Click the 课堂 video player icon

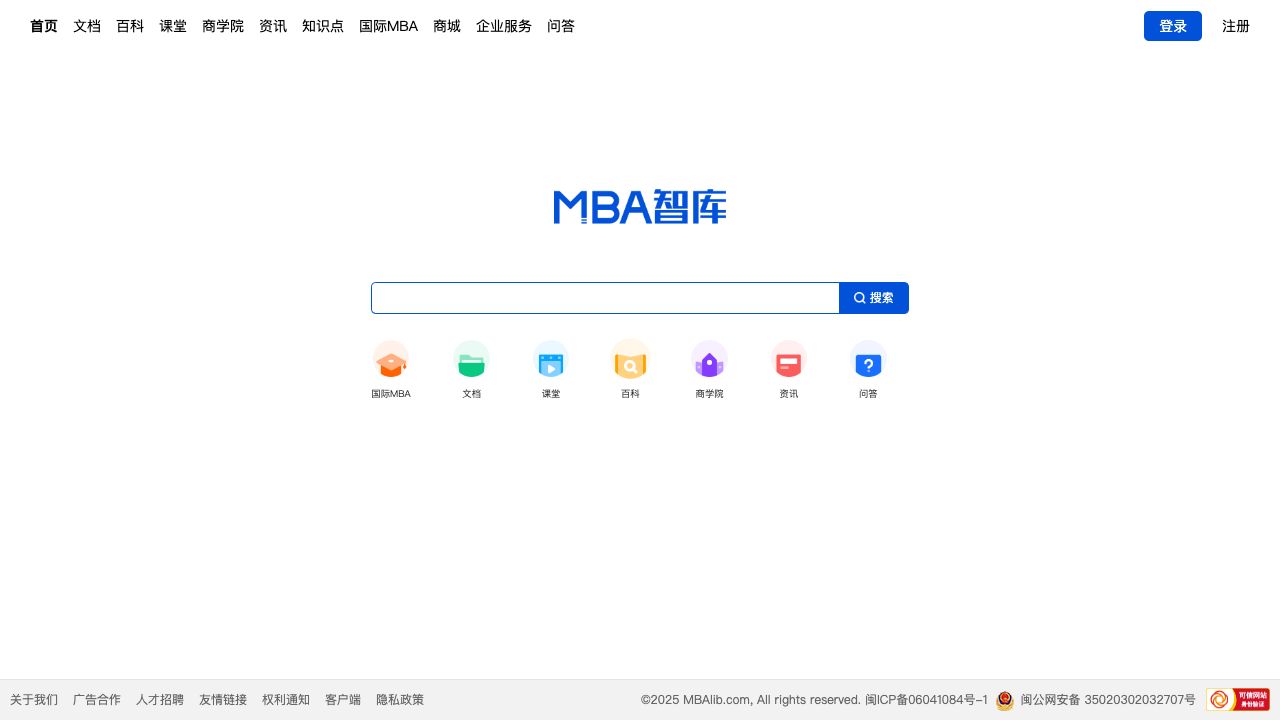tap(551, 361)
